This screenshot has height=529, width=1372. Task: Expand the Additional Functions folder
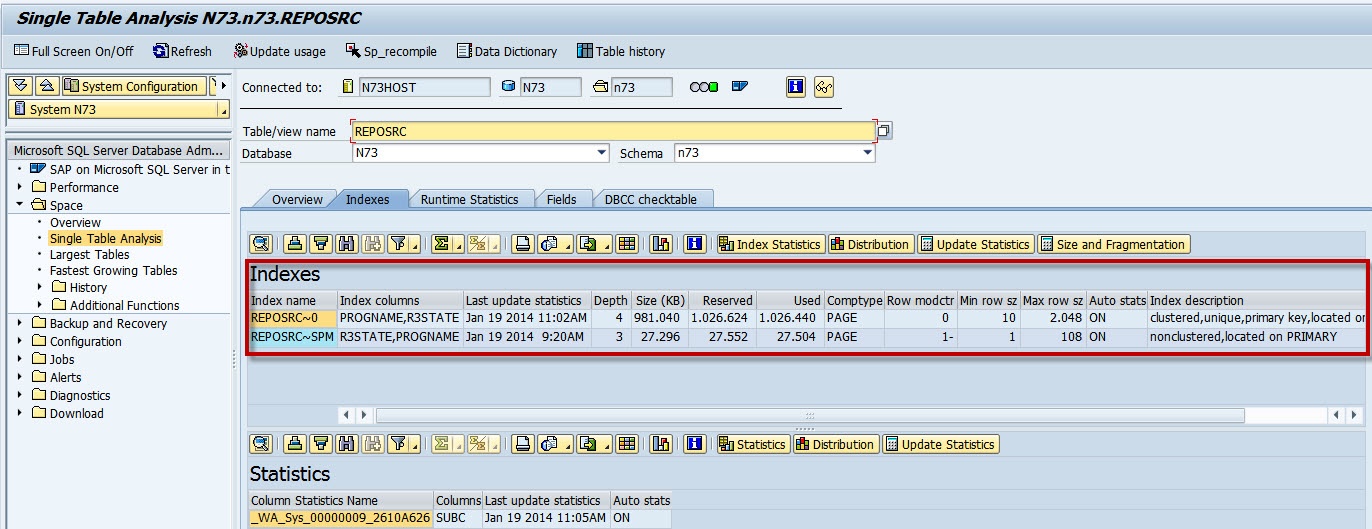[39, 305]
